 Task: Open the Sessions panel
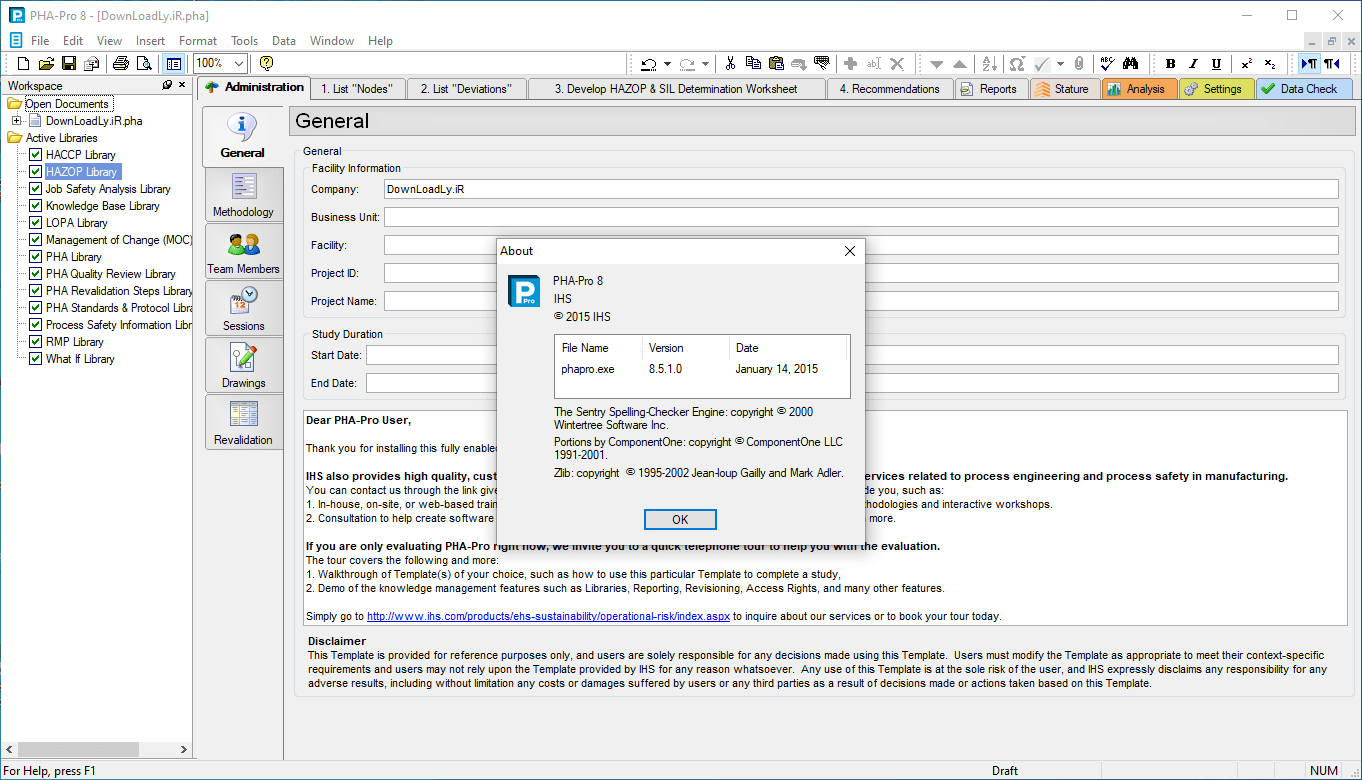click(x=243, y=308)
